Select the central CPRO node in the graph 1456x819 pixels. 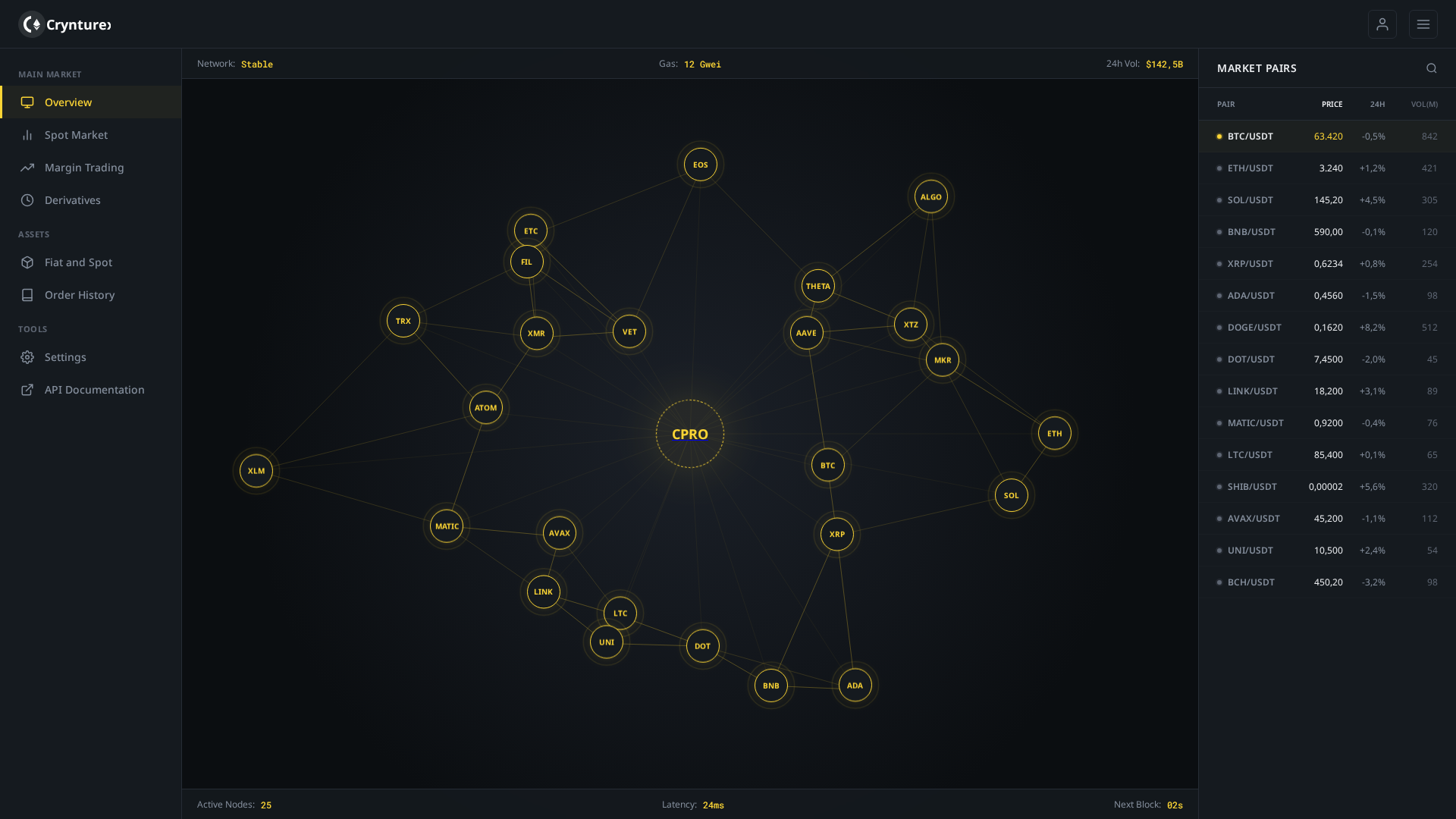click(x=690, y=434)
